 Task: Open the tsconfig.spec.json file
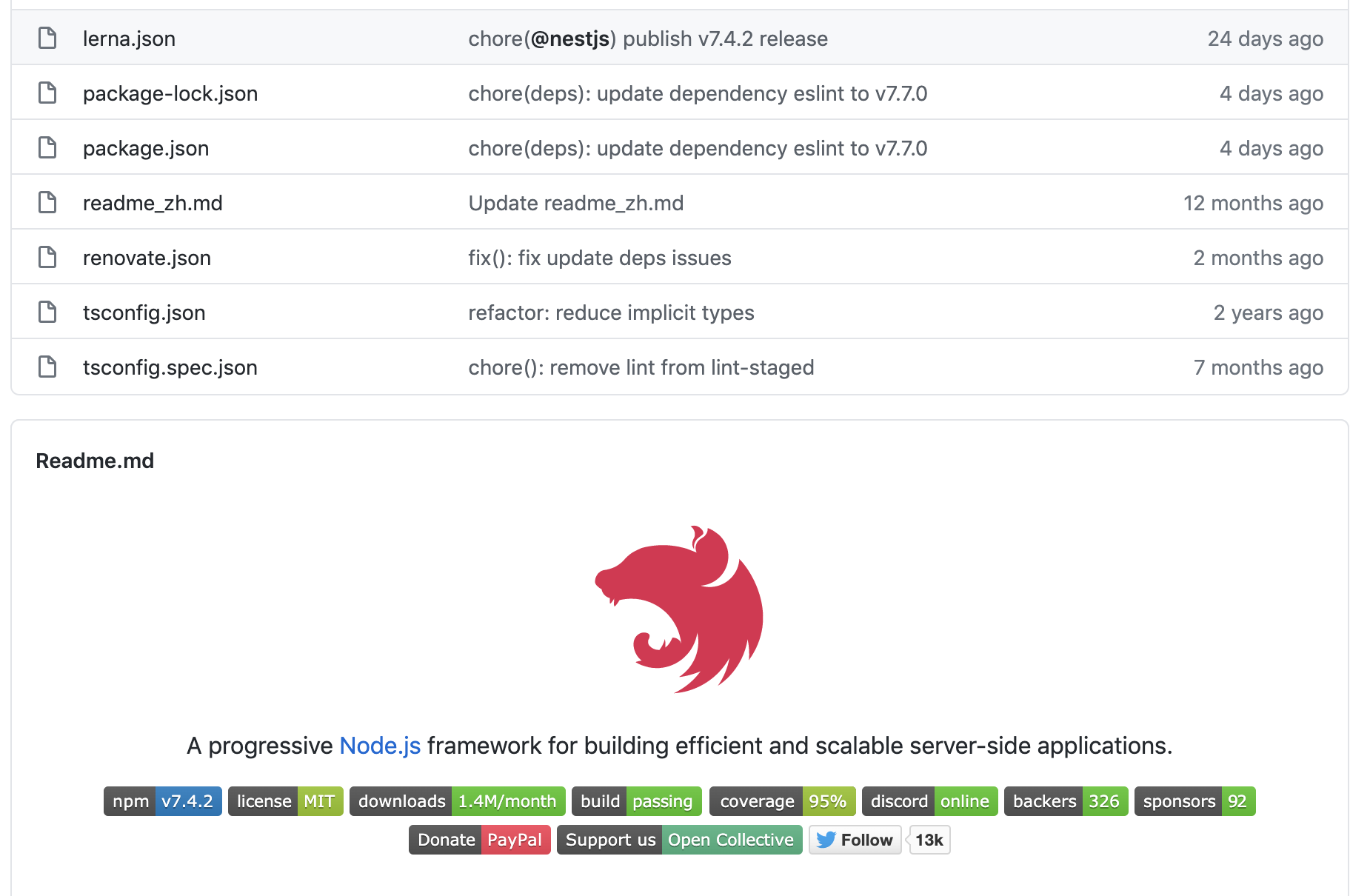[170, 367]
